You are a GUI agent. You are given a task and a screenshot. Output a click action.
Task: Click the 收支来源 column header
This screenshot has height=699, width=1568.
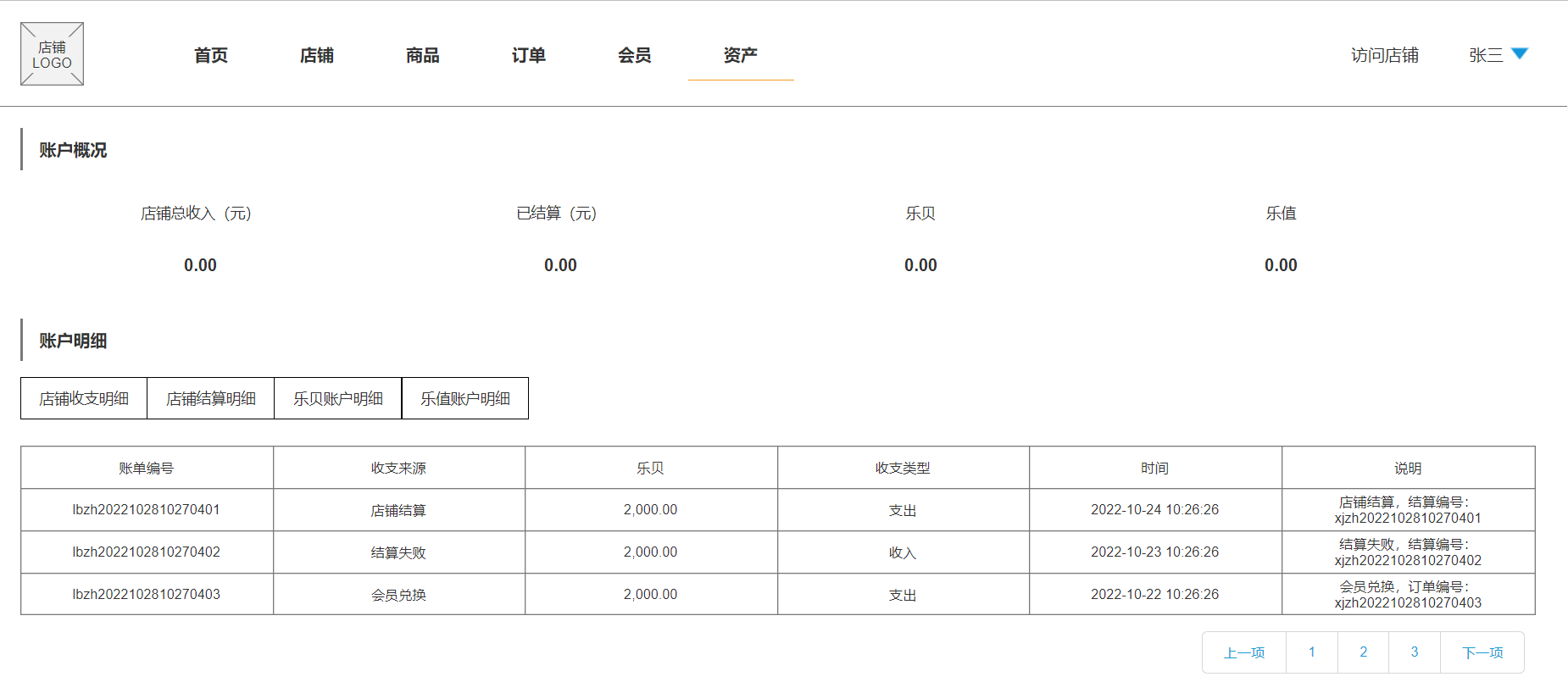pos(398,468)
